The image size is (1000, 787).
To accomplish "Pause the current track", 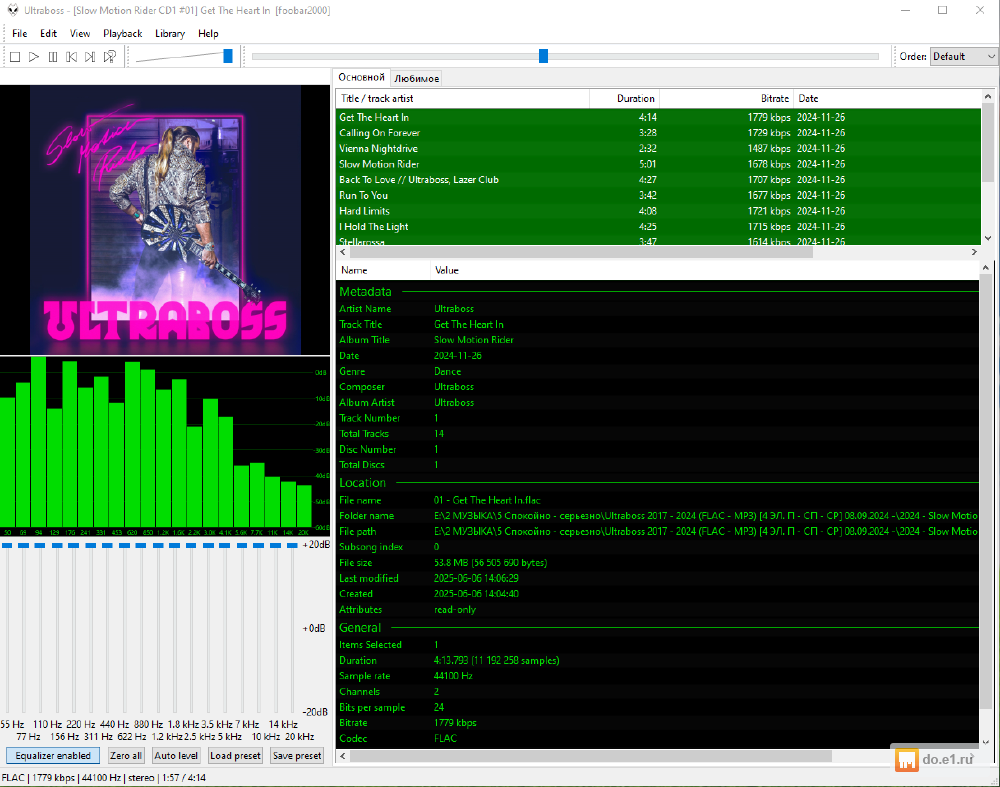I will [53, 57].
